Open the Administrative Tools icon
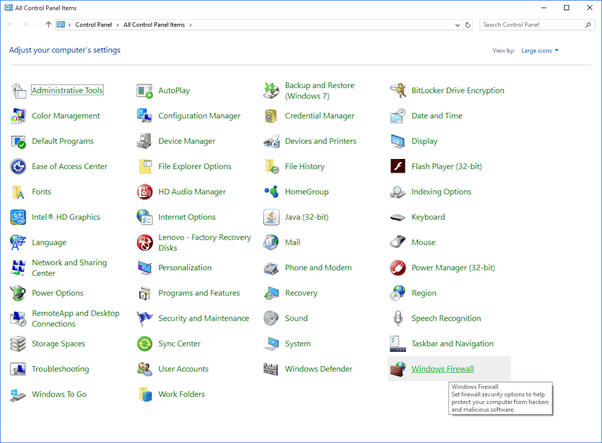602x443 pixels. tap(18, 91)
